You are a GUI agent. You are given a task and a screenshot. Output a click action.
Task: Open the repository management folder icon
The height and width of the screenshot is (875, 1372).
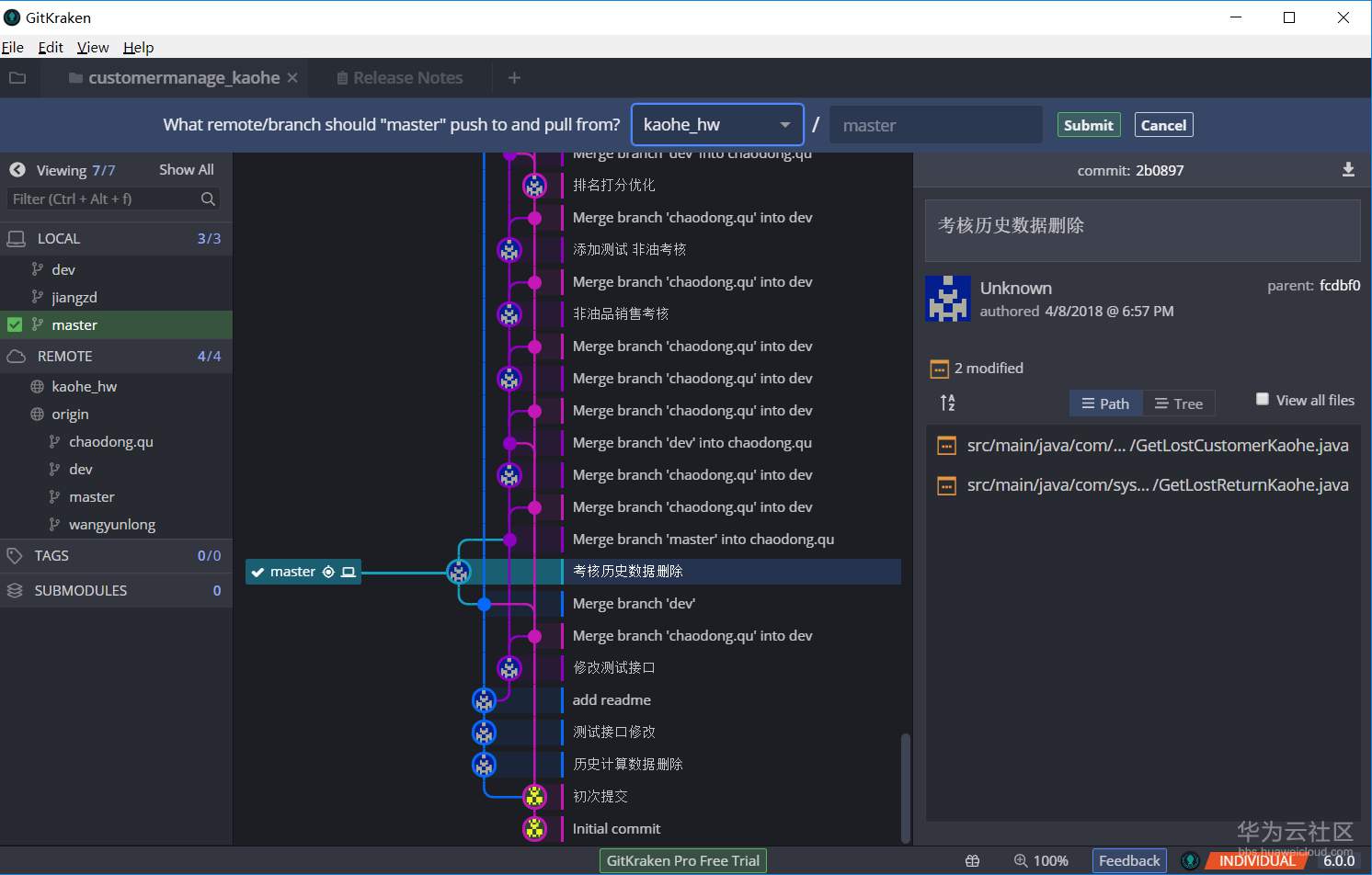pyautogui.click(x=17, y=78)
